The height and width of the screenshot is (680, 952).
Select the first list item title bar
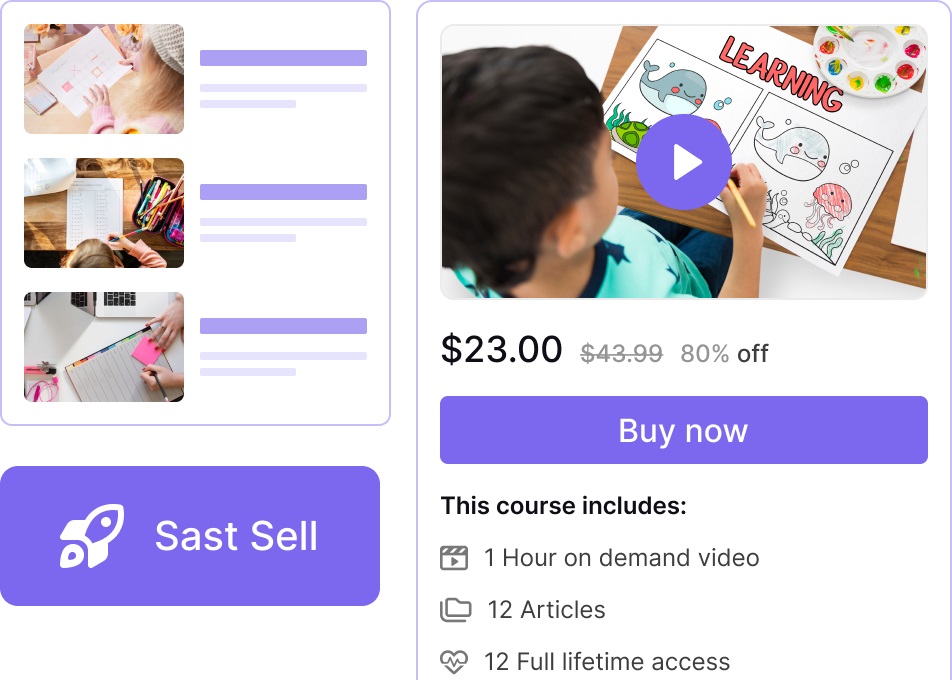coord(284,58)
